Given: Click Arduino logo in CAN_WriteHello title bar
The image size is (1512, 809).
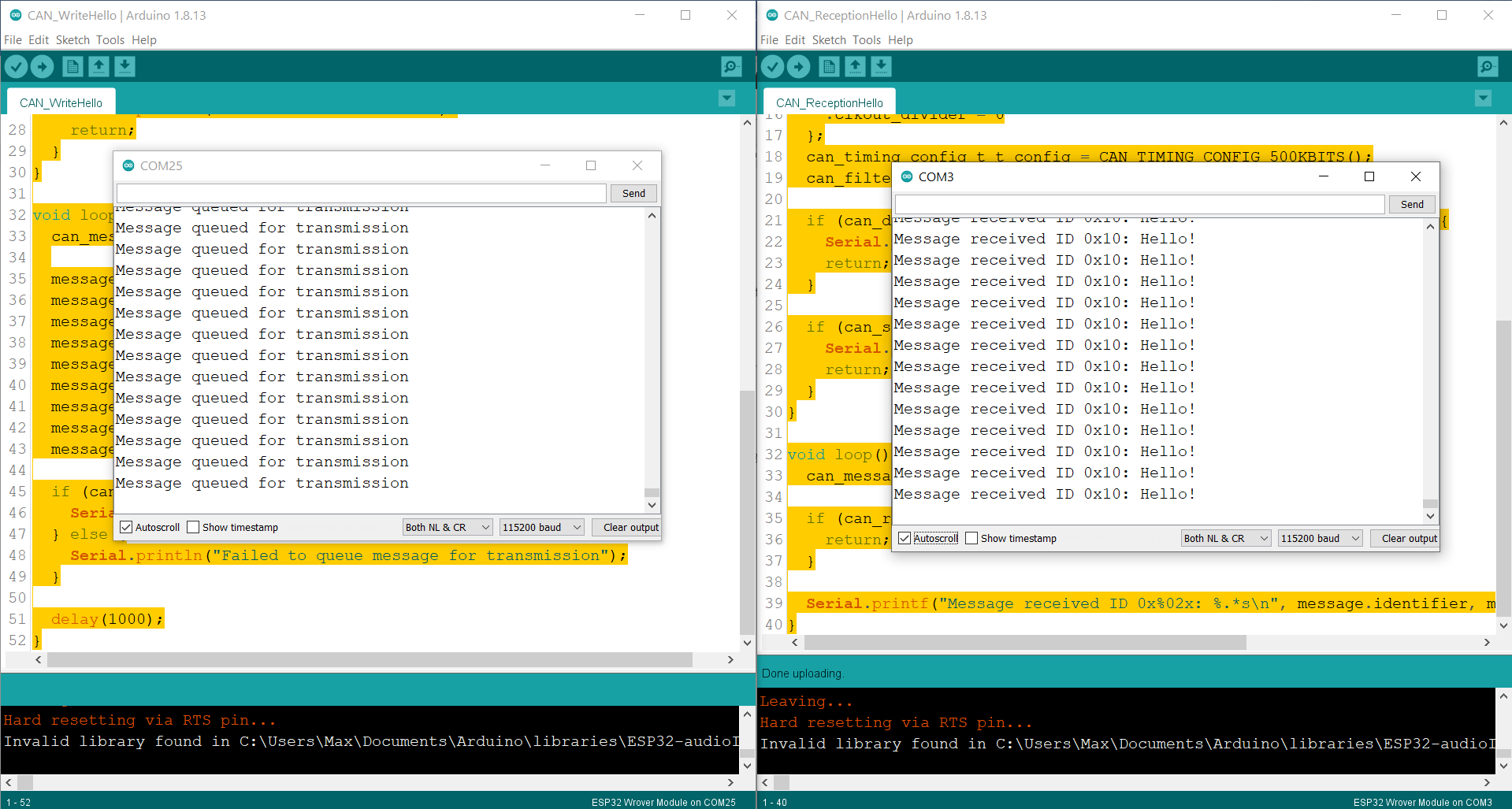Looking at the screenshot, I should coord(16,15).
